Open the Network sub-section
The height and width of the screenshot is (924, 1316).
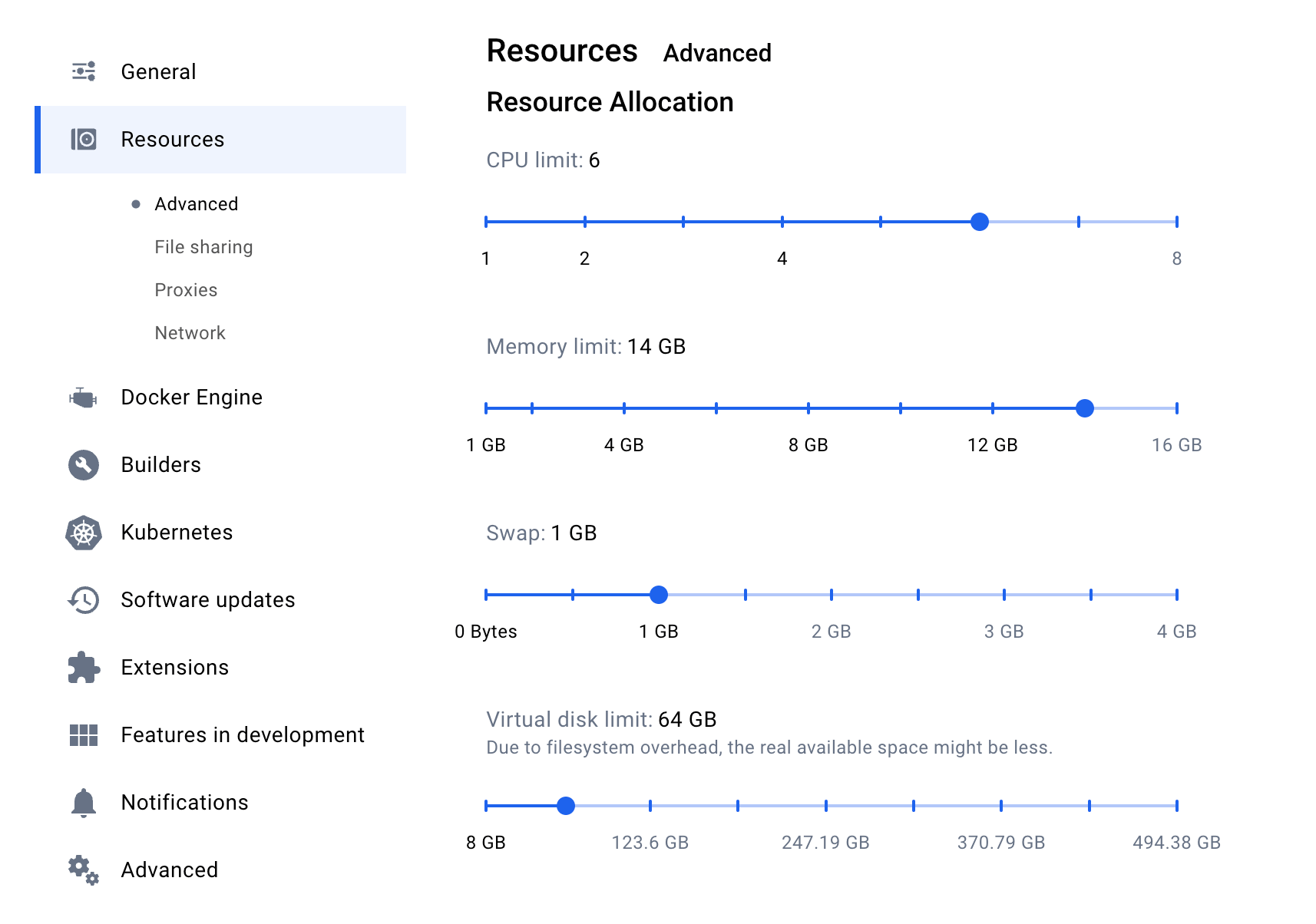(190, 333)
